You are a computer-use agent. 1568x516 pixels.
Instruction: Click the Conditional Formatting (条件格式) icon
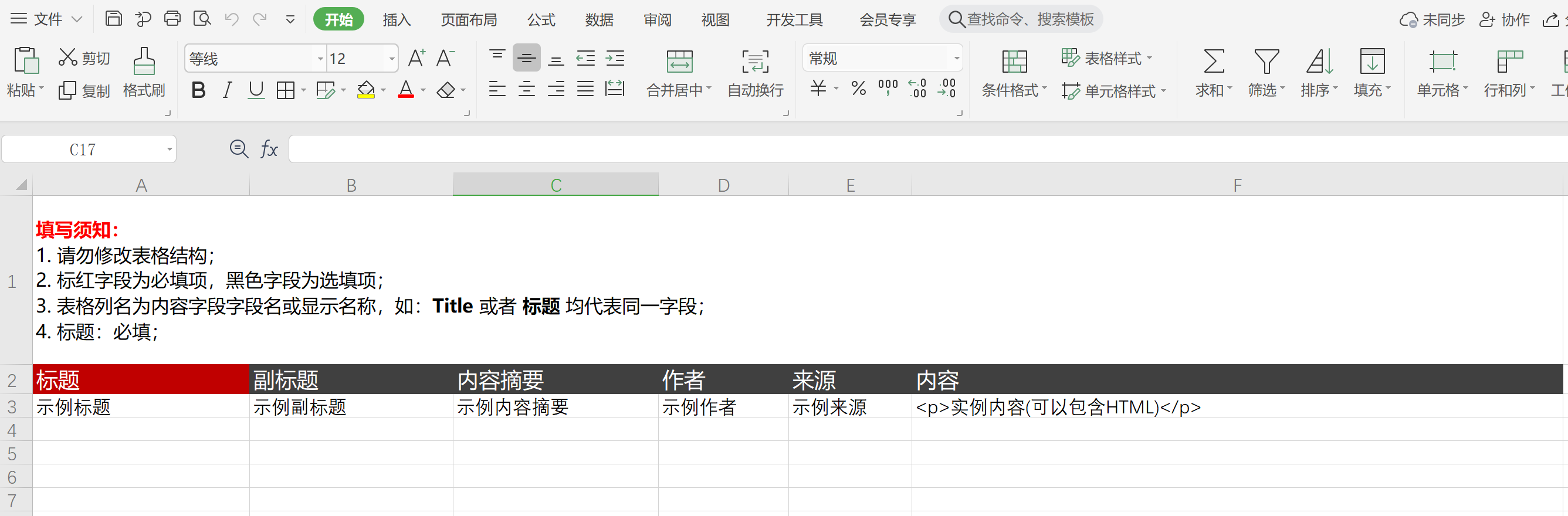1014,62
